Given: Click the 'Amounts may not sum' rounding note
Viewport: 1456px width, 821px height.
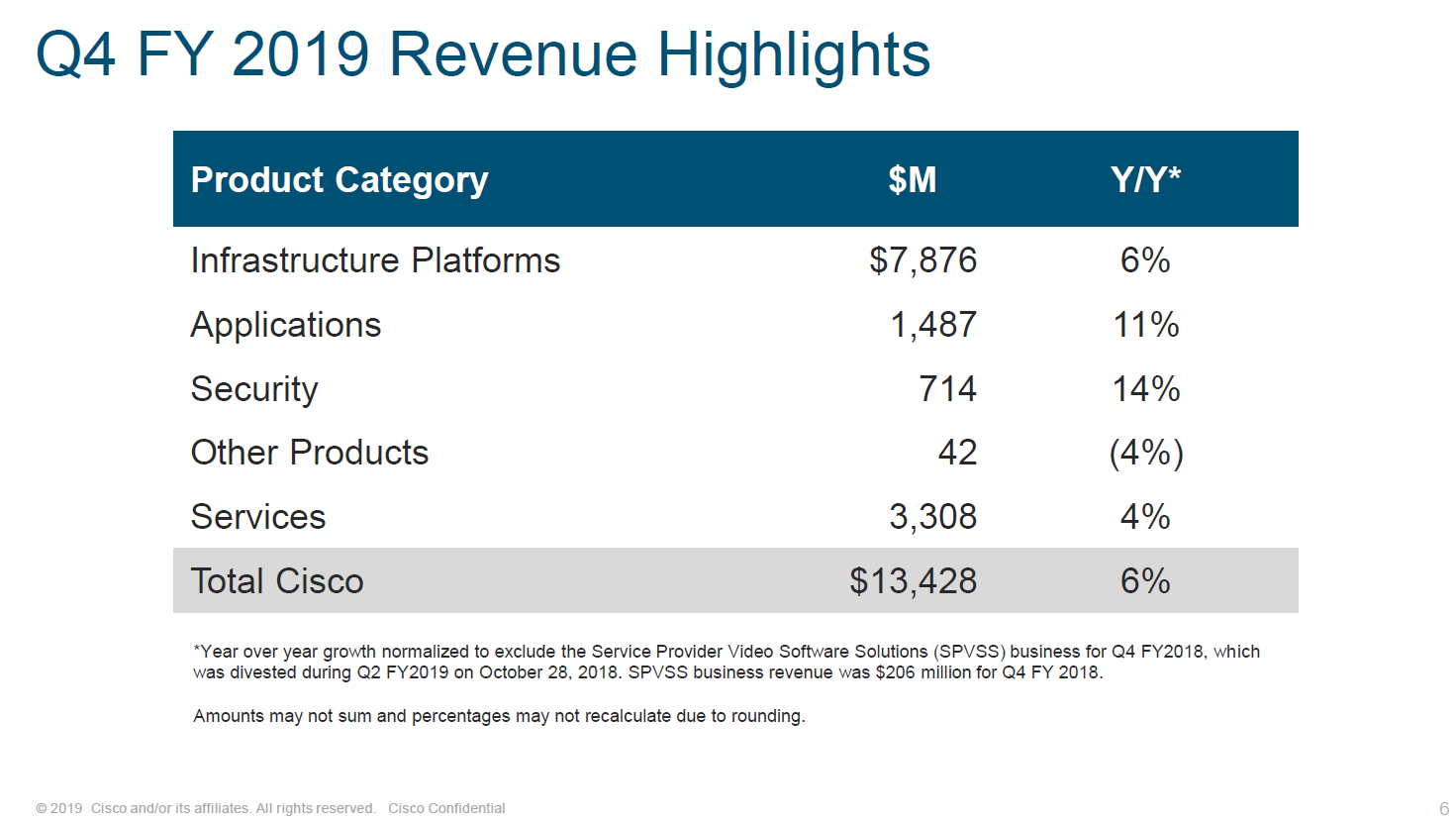Looking at the screenshot, I should coord(499,716).
